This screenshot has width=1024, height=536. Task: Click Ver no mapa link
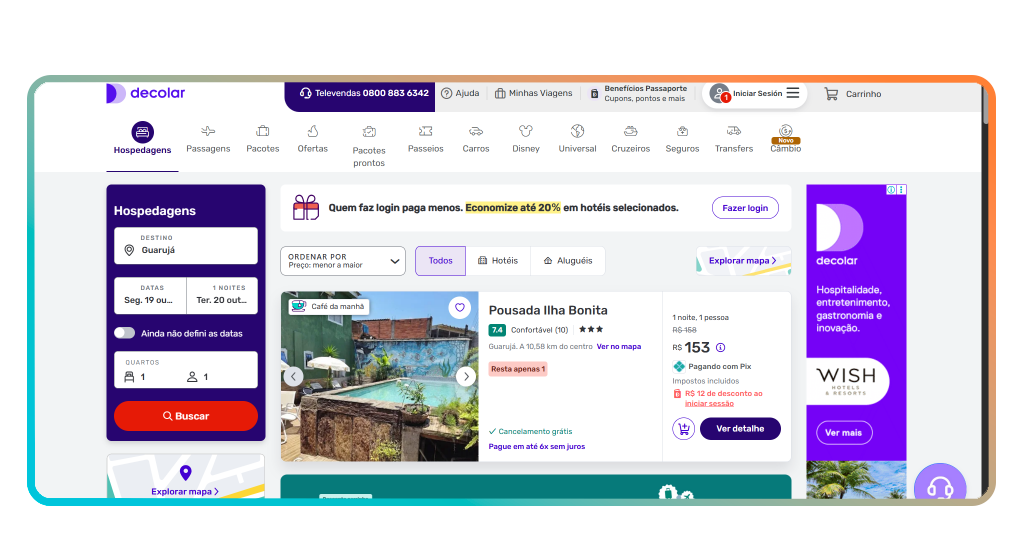click(619, 347)
